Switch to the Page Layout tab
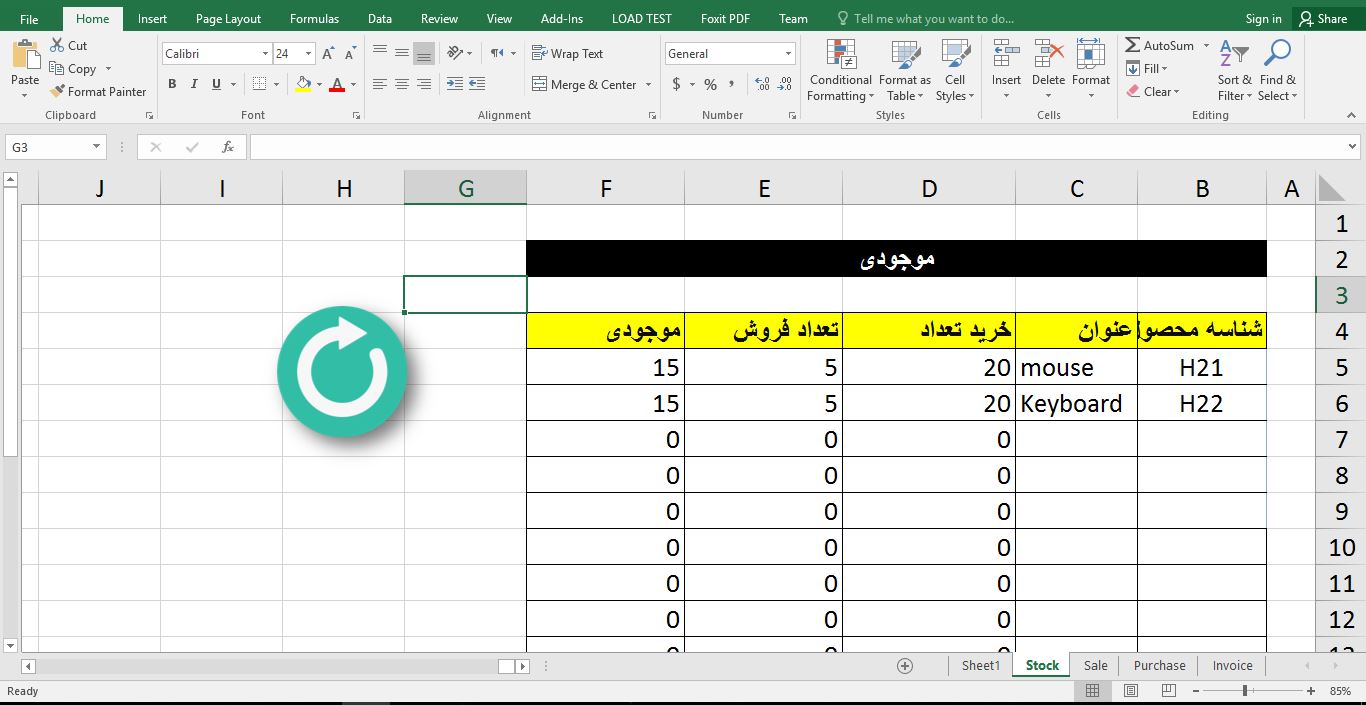The image size is (1366, 705). pos(228,19)
